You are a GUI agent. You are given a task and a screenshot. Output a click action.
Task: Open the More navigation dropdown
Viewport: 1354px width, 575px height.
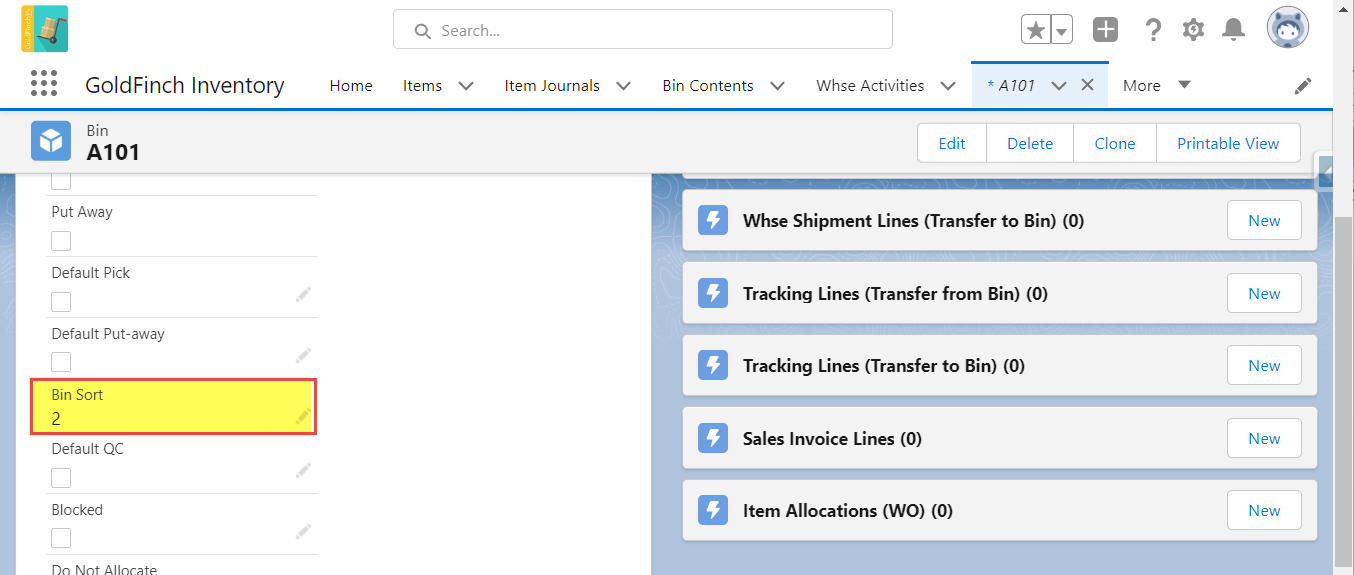pos(1157,85)
